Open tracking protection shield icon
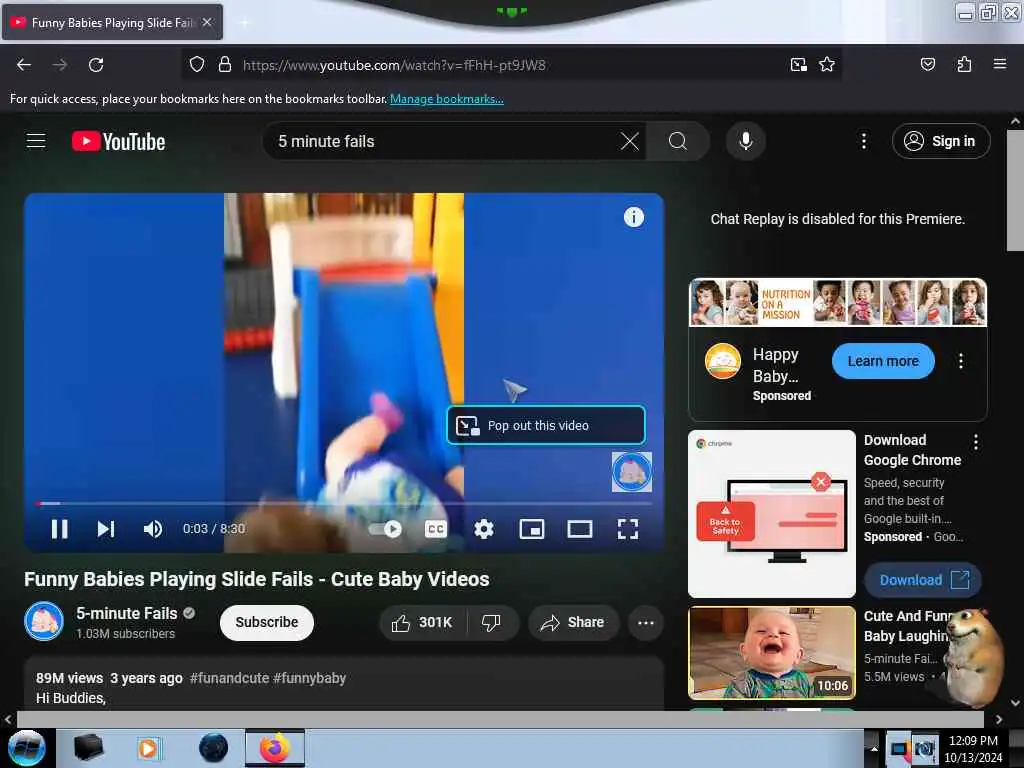 tap(197, 65)
